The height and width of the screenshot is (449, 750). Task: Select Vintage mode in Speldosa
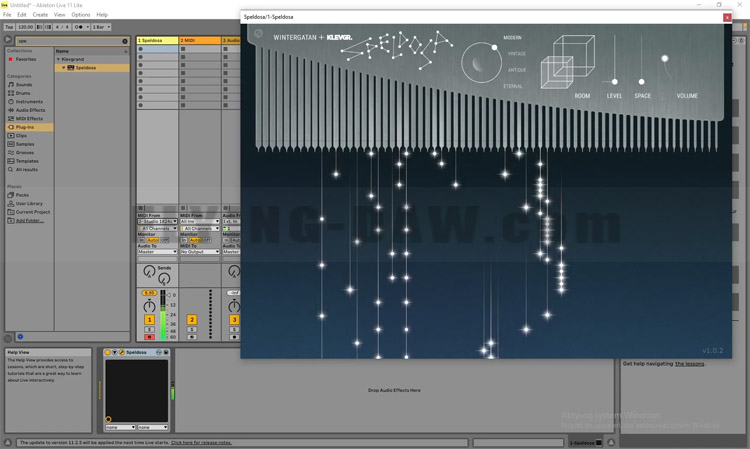coord(517,54)
